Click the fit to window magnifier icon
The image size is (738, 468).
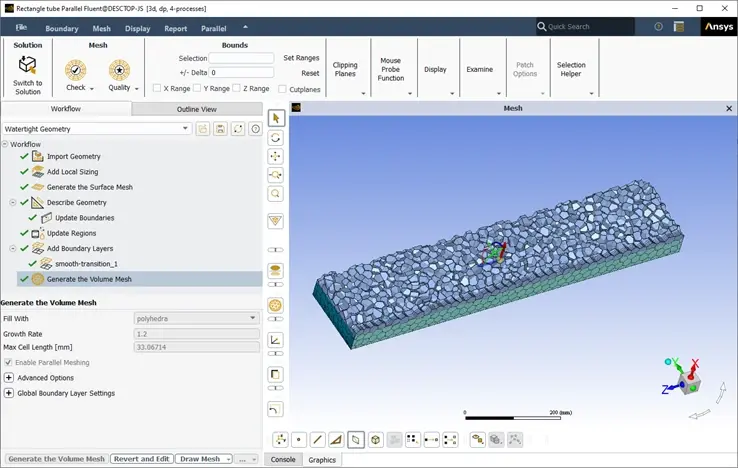coord(276,194)
